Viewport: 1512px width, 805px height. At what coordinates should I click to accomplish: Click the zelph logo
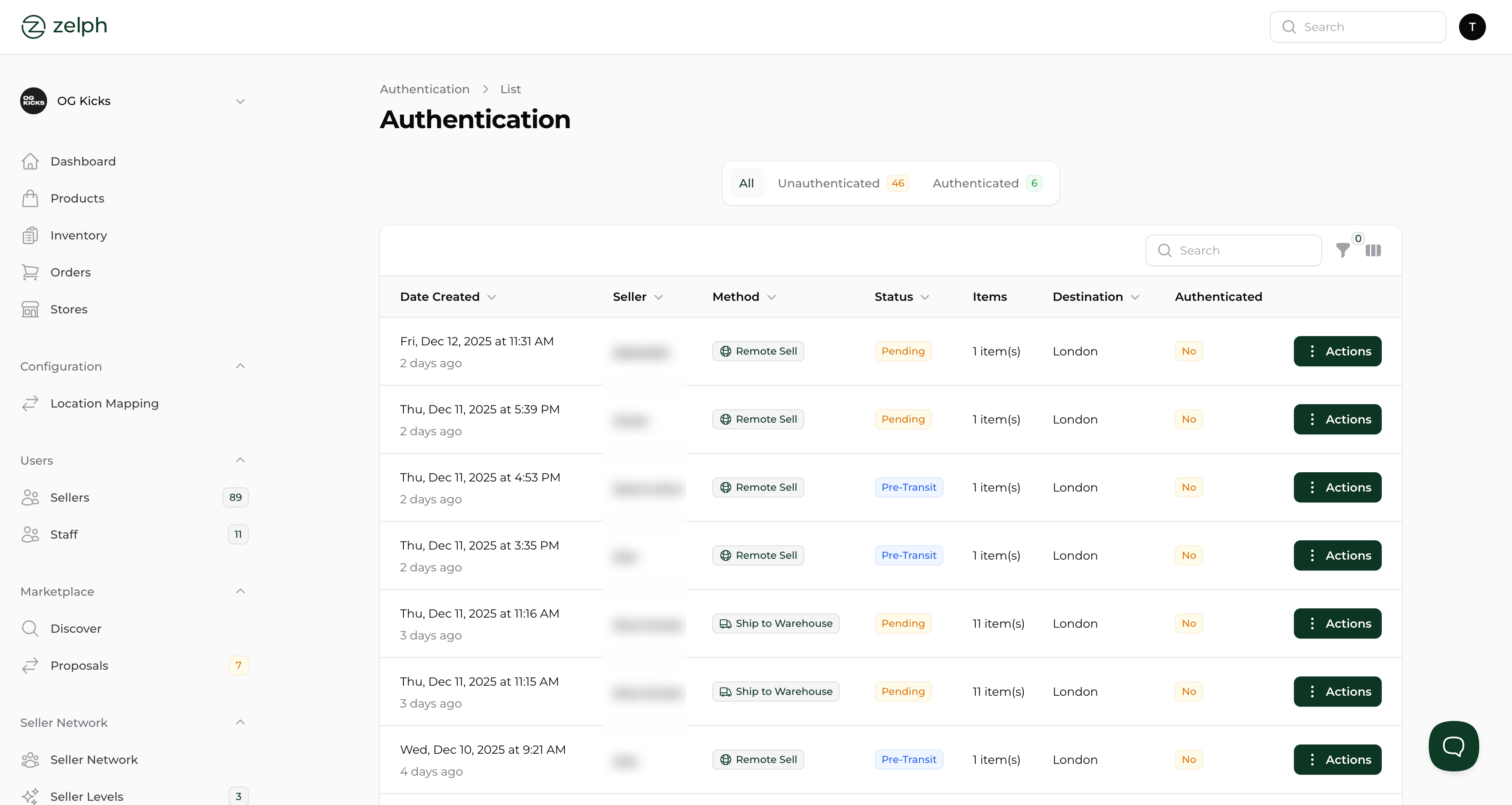[63, 26]
